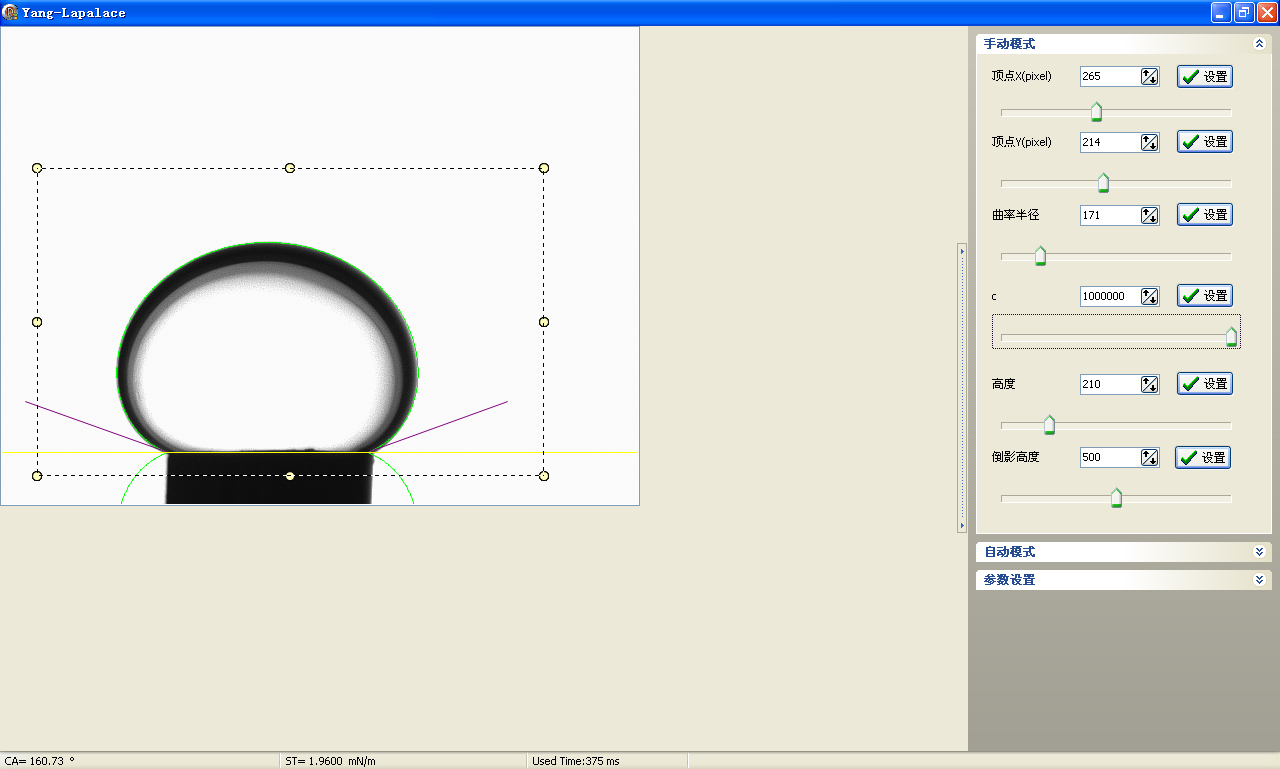Click the c parameter slider thumb
Screen dimensions: 1280x769
1232,337
